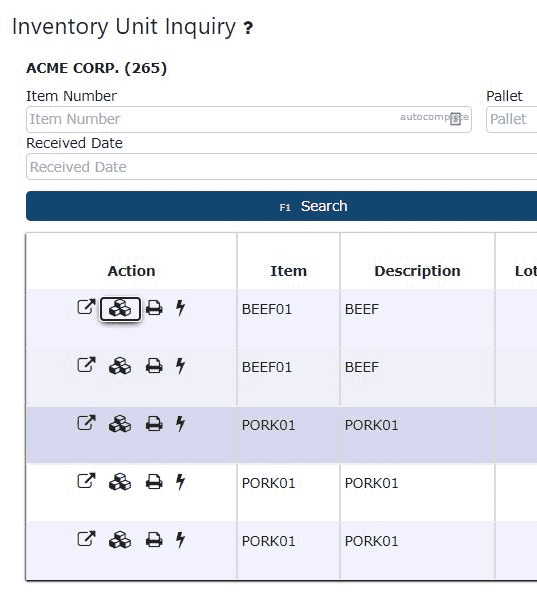Click the boxes icon in second BEEF01 row
The width and height of the screenshot is (537, 595).
point(120,366)
